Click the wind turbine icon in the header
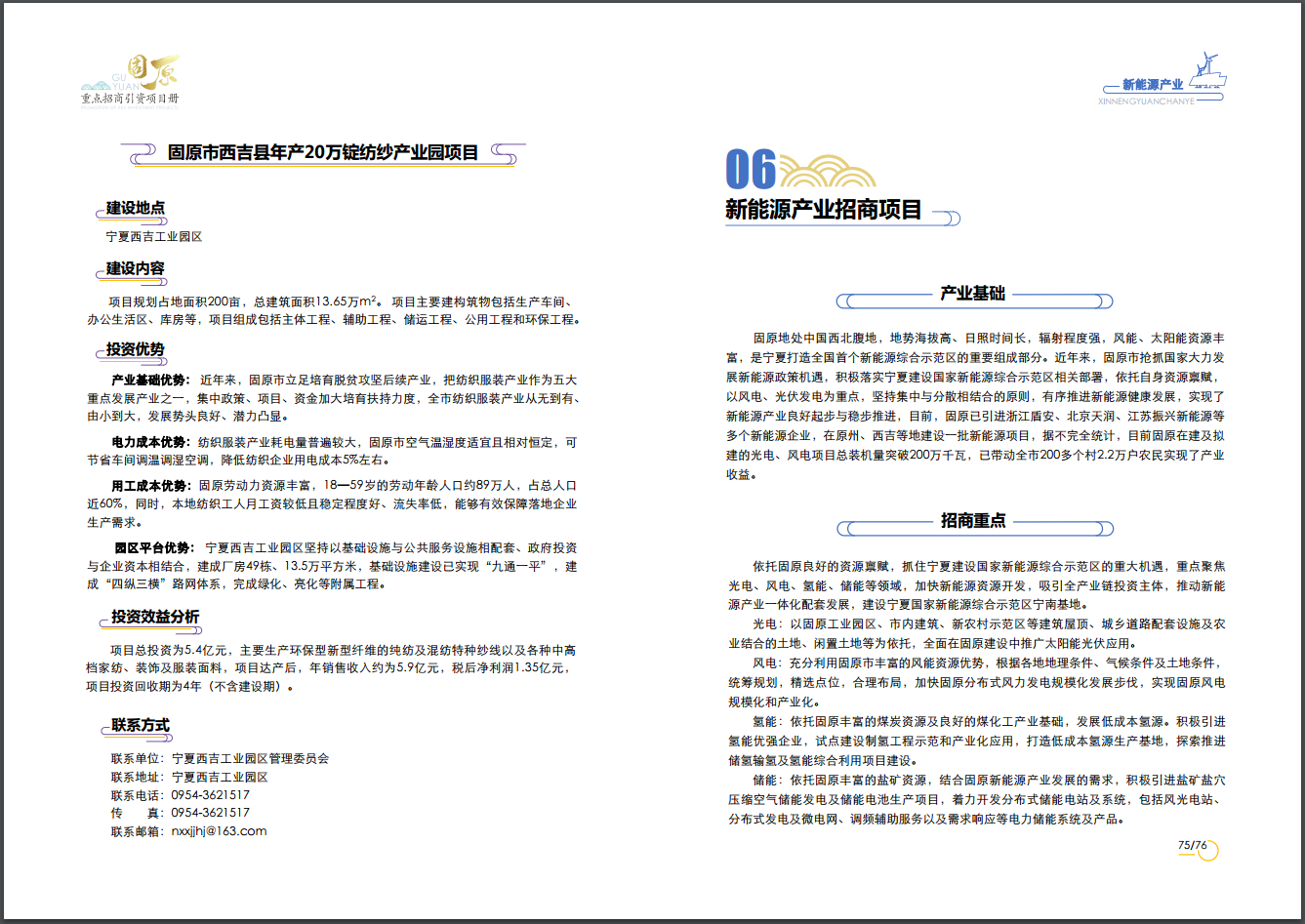 coord(1209,71)
